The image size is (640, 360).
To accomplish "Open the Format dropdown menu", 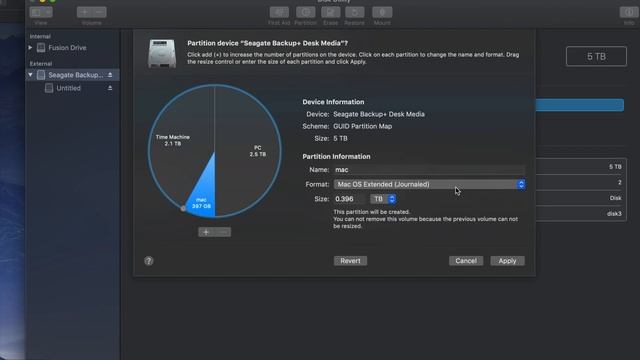I will click(x=429, y=184).
